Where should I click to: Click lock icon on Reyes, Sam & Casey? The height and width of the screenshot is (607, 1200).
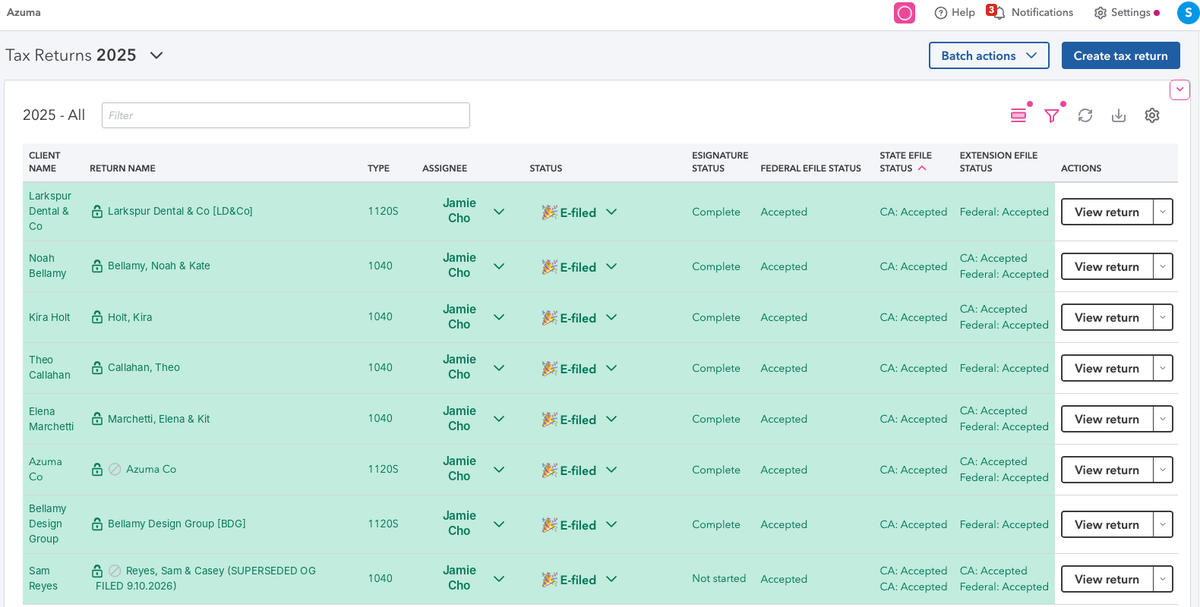coord(97,571)
